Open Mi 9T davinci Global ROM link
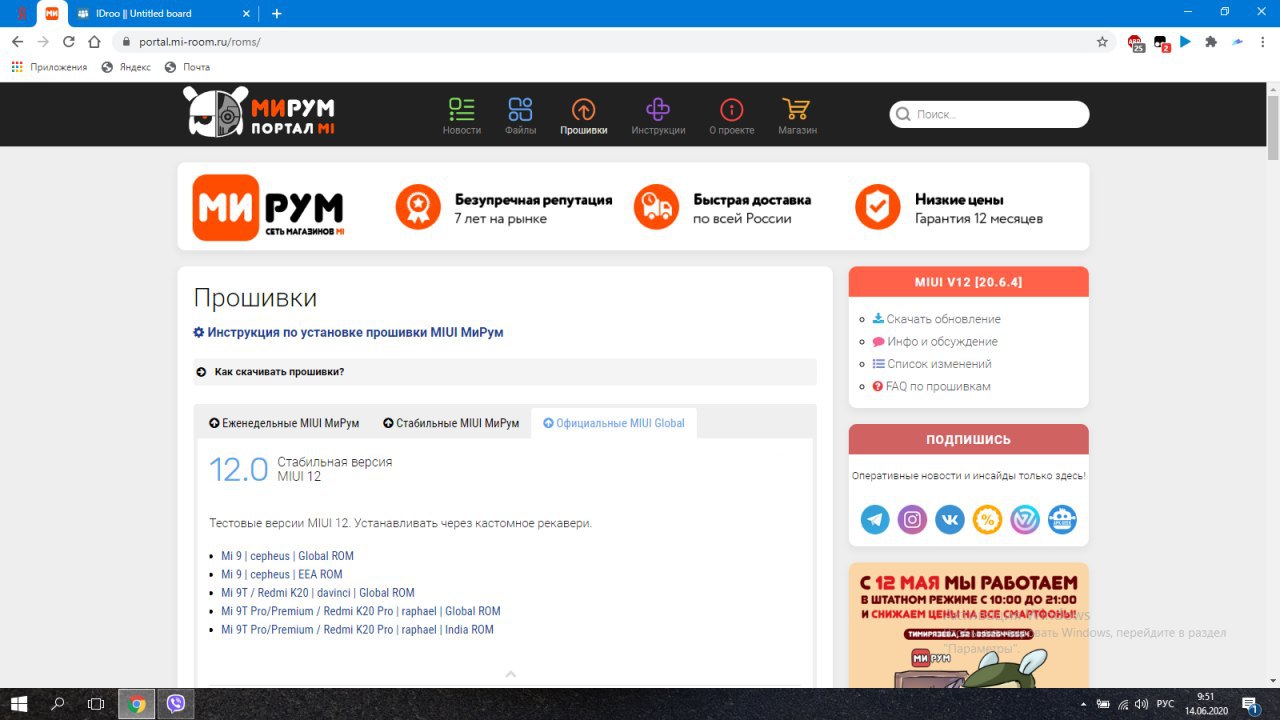The image size is (1280, 720). (318, 593)
